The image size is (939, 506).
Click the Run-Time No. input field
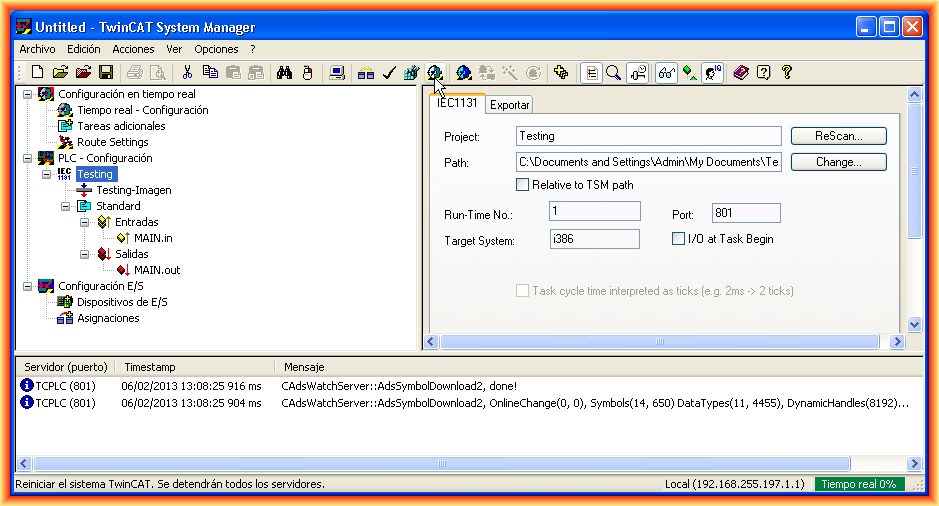(x=594, y=211)
